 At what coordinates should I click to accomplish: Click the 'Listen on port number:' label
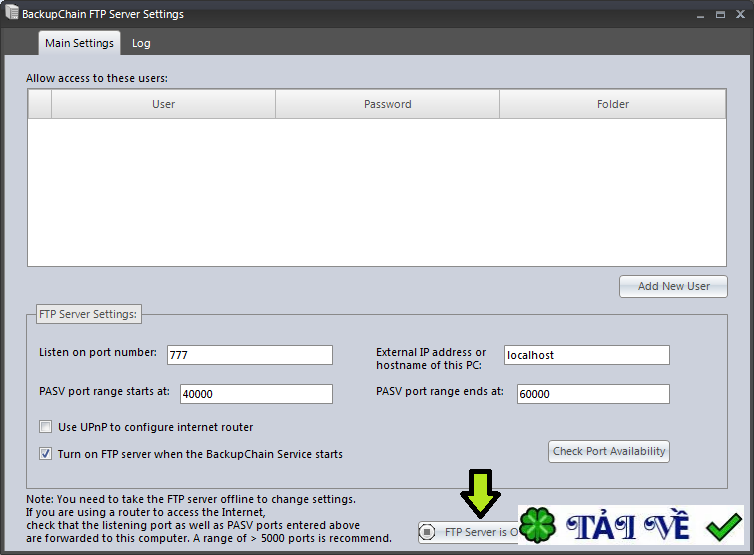98,353
